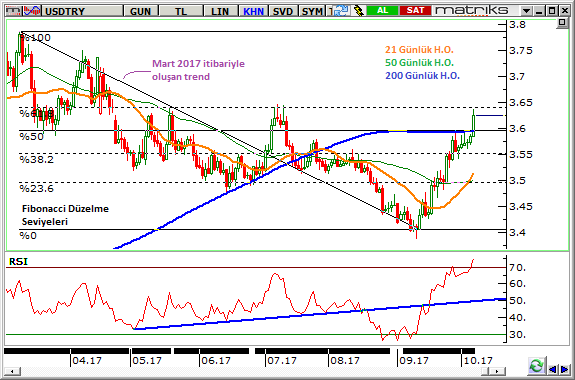
Task: Click the %23.6 Fibonacci level label
Action: [x=37, y=189]
